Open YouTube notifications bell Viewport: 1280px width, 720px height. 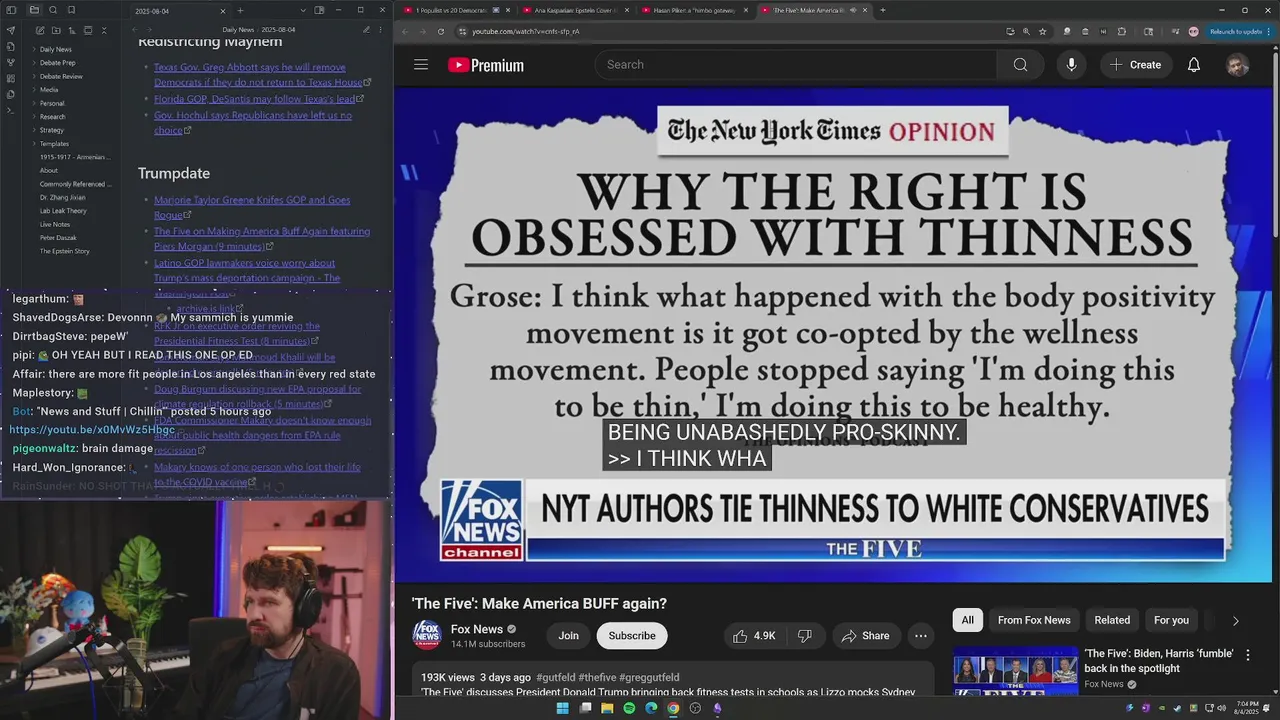[1194, 65]
